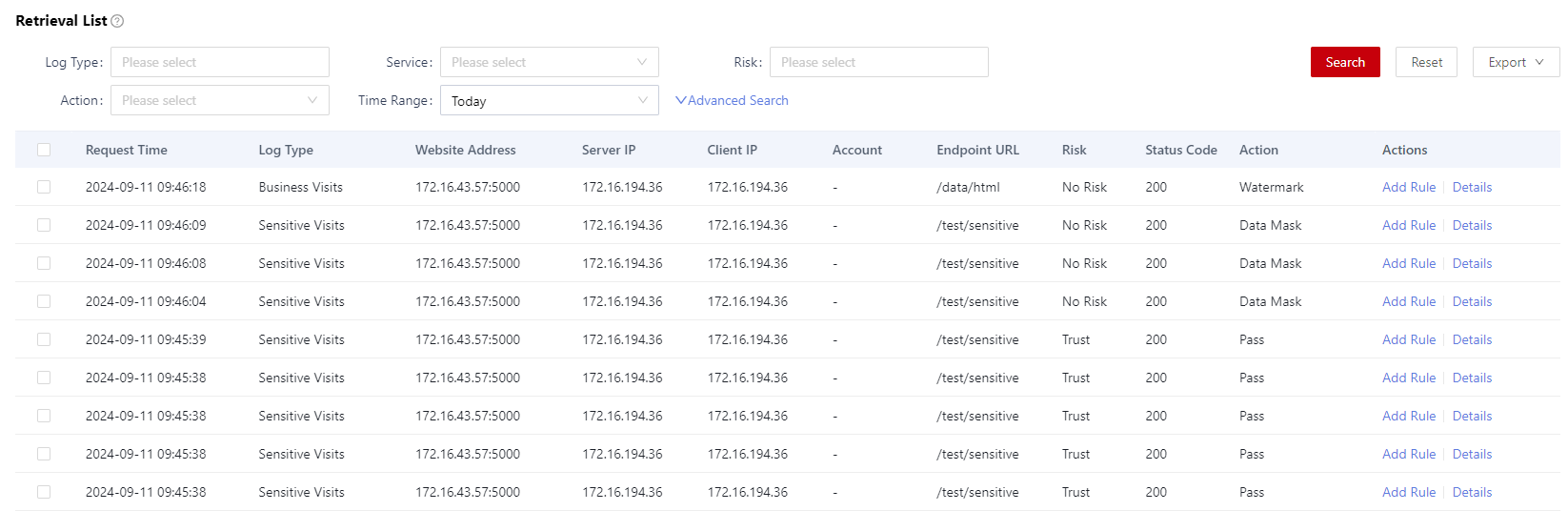Screen dimensions: 1568x511
Task: Open the Action select dropdown
Action: [220, 100]
